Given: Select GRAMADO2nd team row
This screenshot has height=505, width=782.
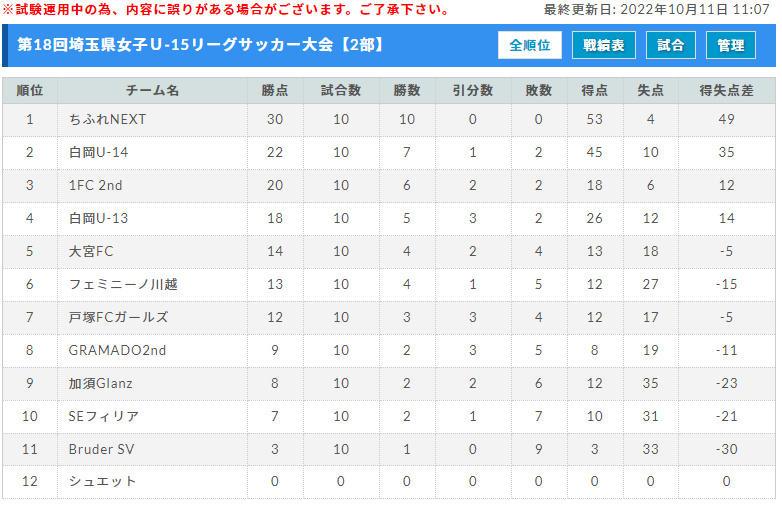Looking at the screenshot, I should (389, 350).
